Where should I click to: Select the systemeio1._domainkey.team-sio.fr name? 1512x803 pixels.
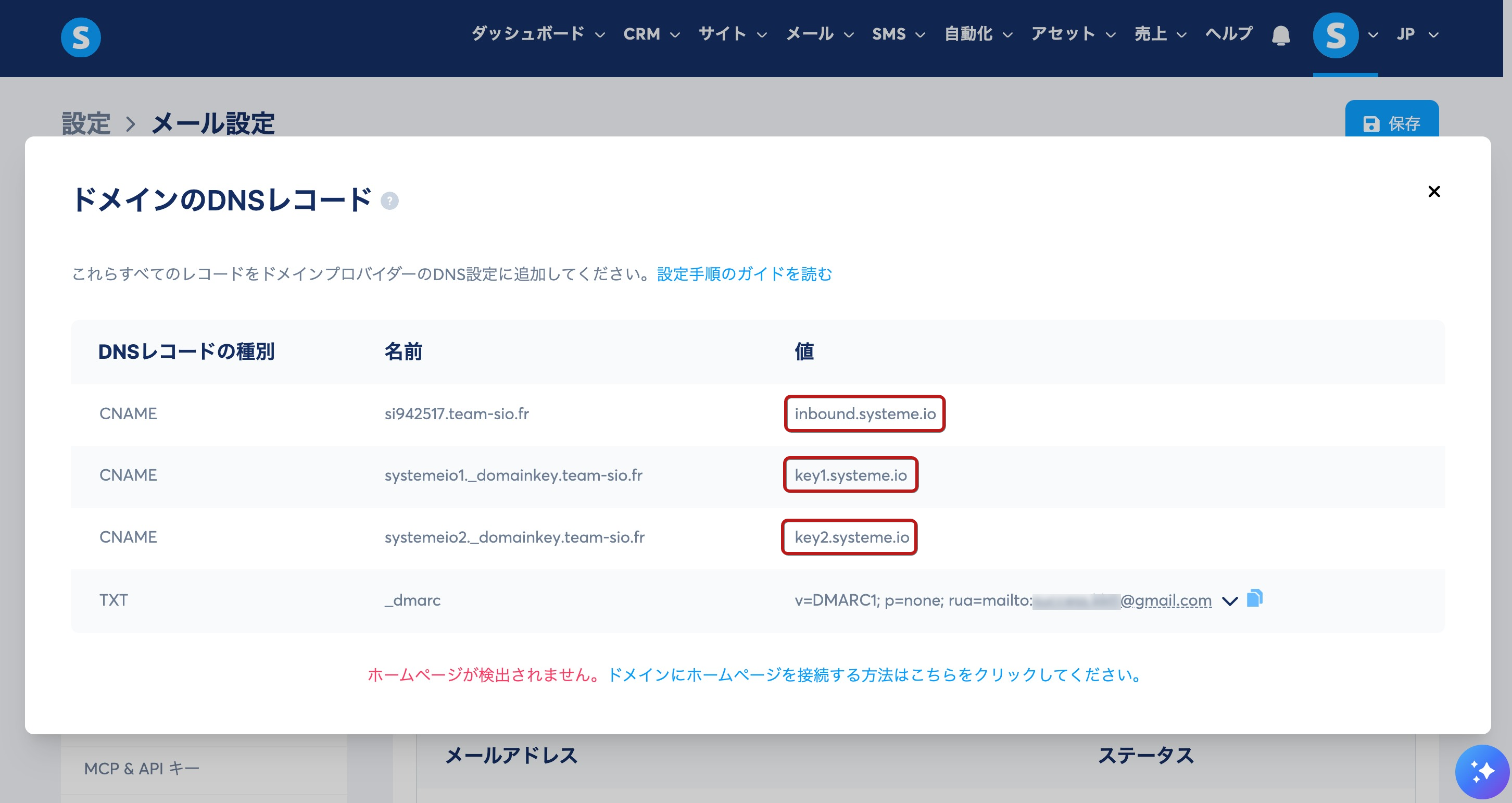513,475
